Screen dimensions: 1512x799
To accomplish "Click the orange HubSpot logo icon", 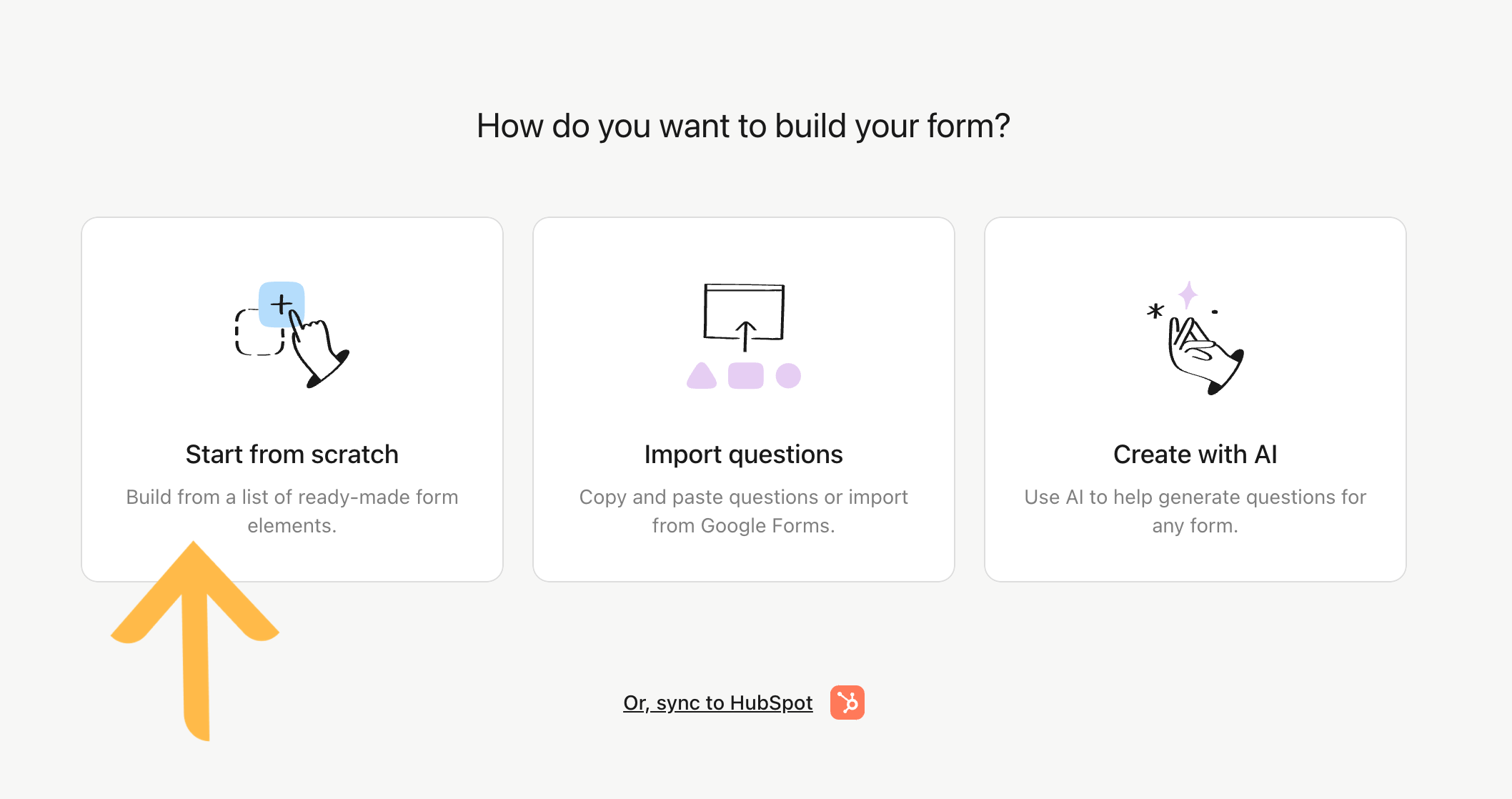I will coord(847,703).
